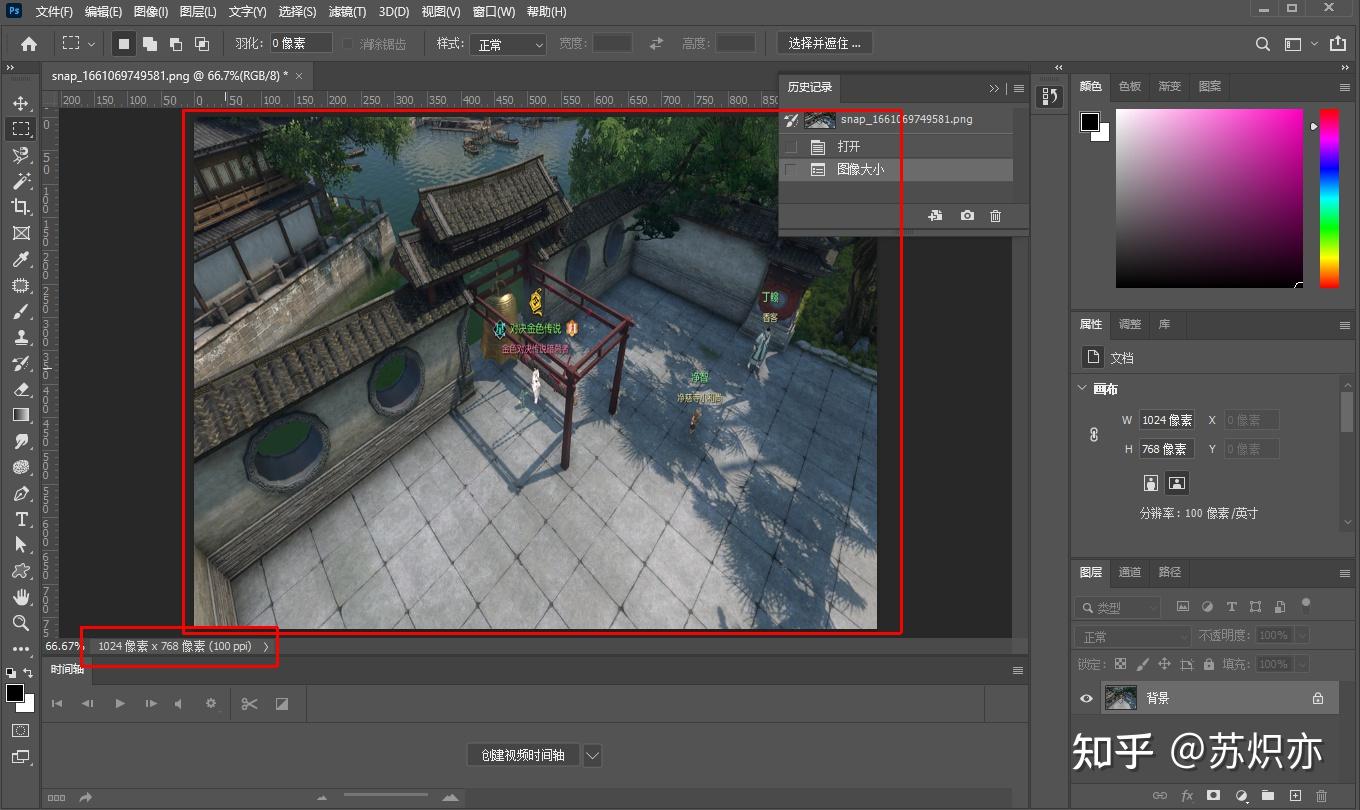Swap foreground and background colors
The image size is (1360, 810).
tap(28, 673)
